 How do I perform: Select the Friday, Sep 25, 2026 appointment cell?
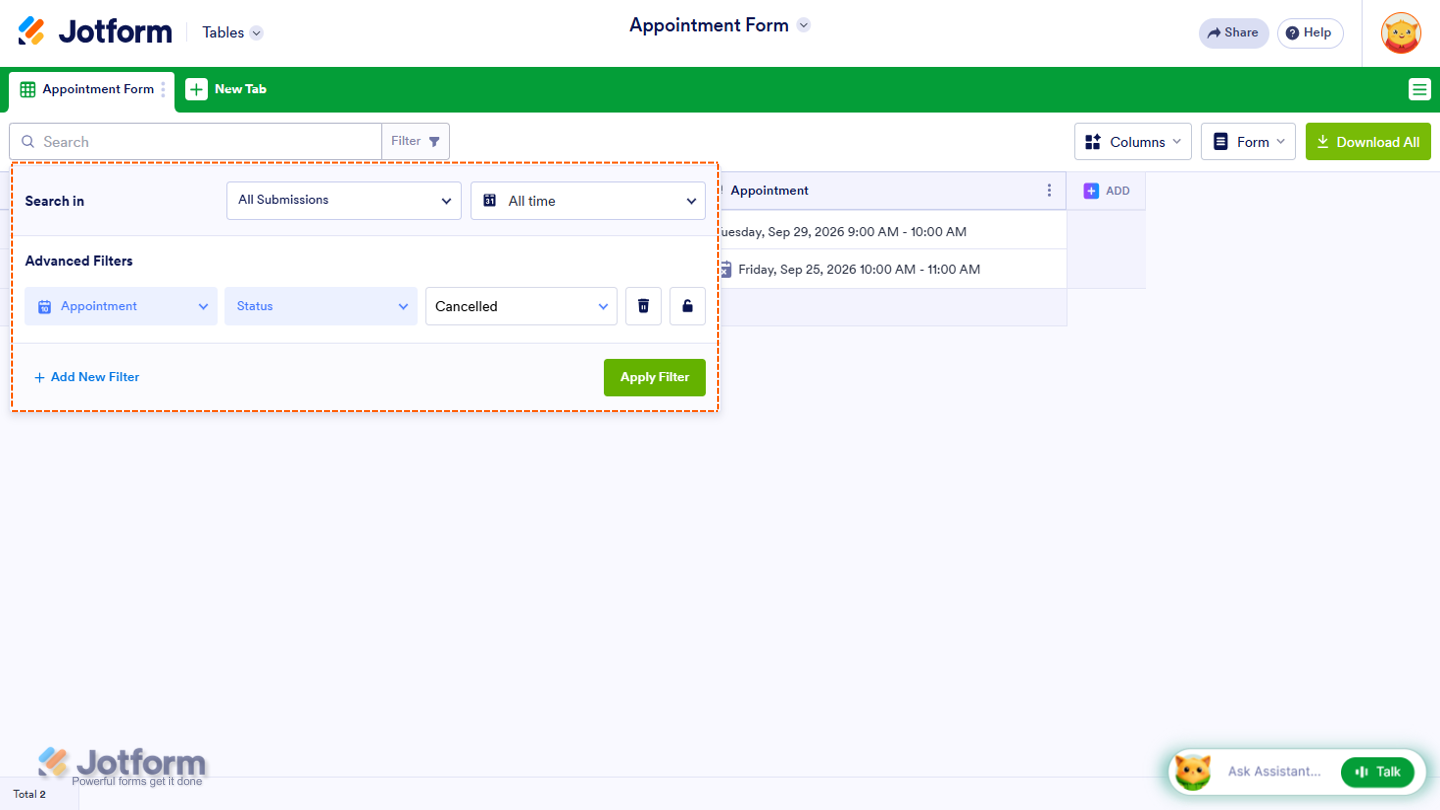(x=892, y=269)
